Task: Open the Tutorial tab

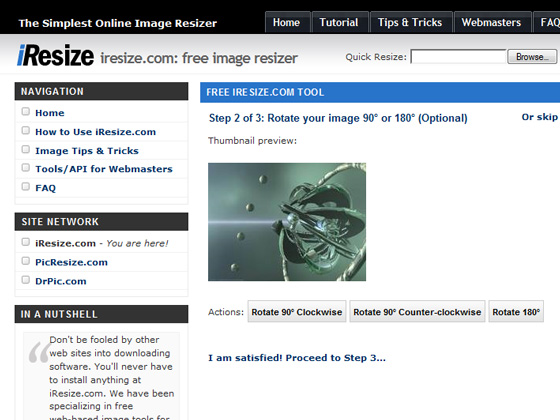Action: coord(339,22)
